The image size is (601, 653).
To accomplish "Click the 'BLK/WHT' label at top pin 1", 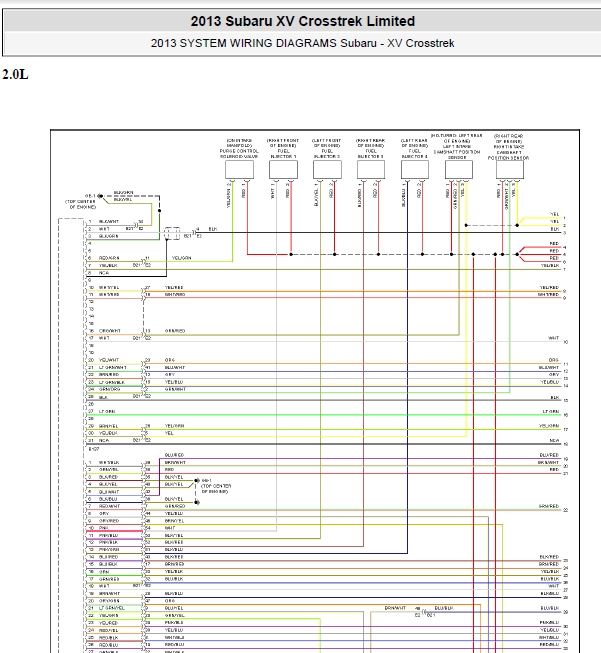I will pos(109,222).
